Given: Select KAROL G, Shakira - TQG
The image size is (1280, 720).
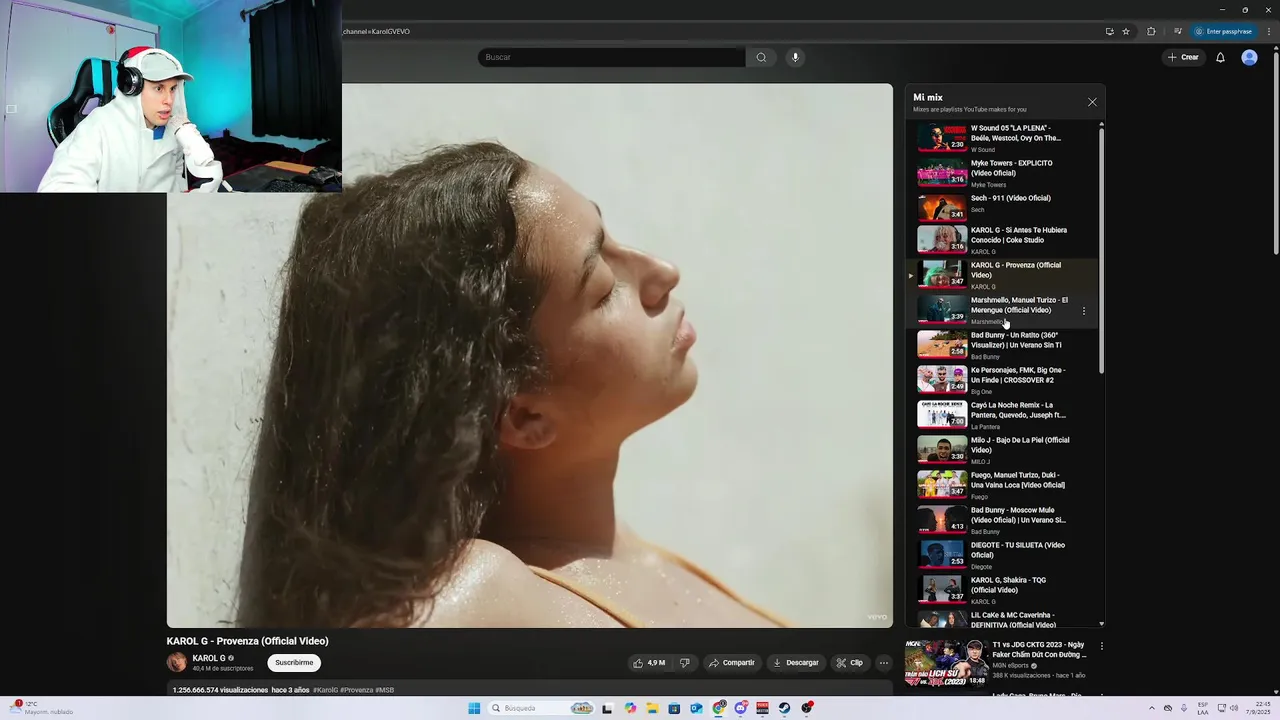Looking at the screenshot, I should 1003,590.
